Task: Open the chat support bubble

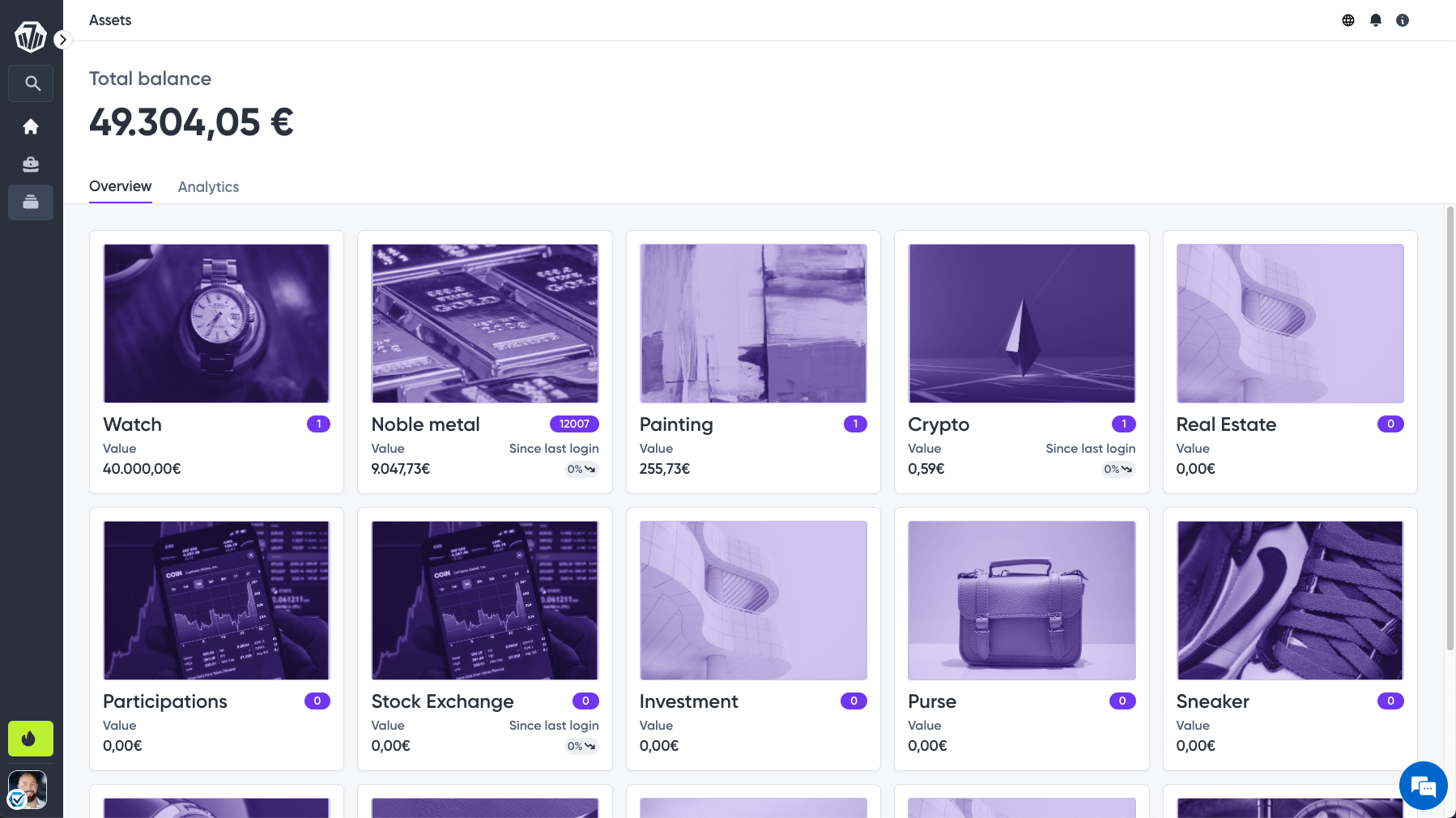Action: [1424, 786]
